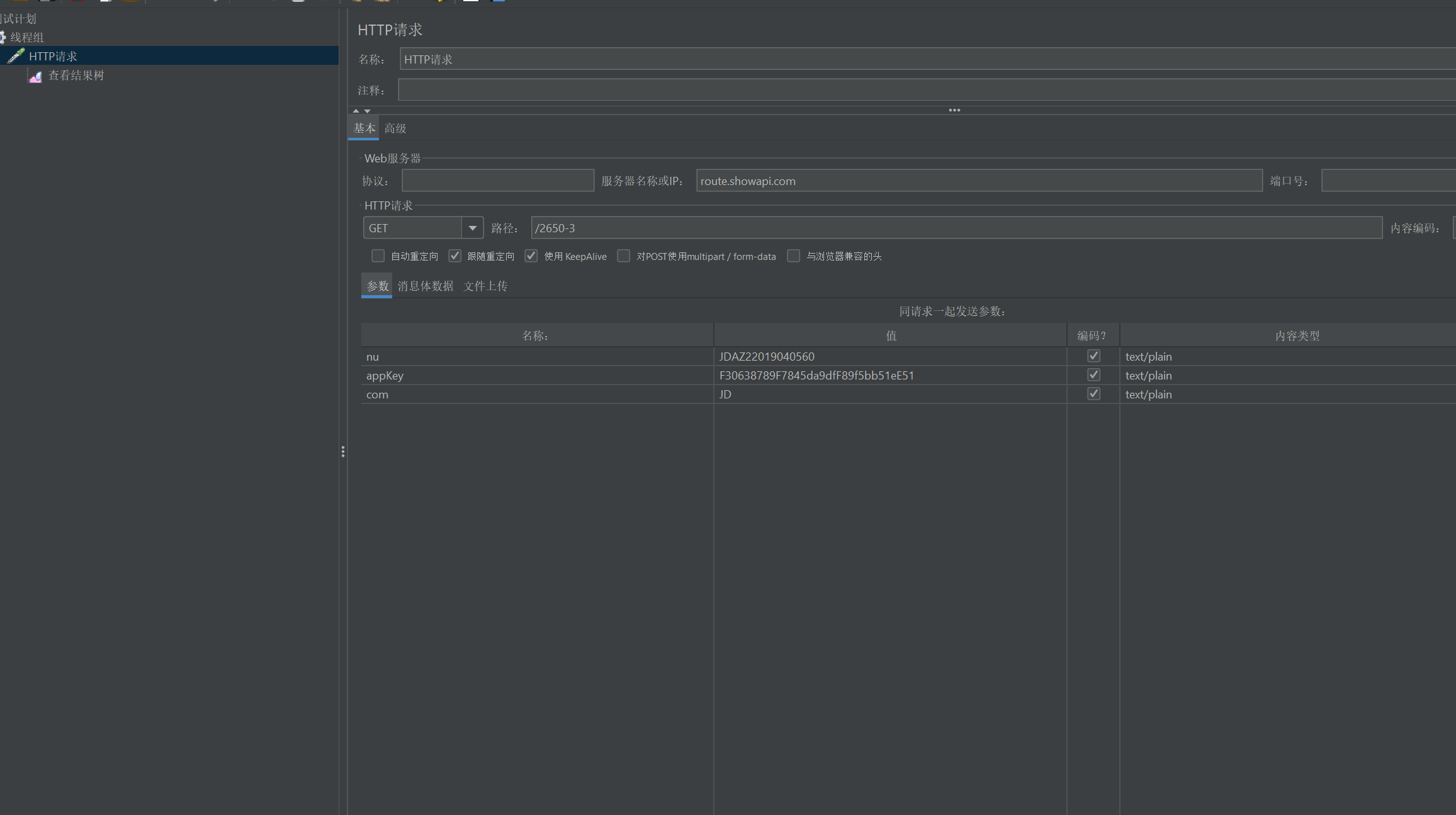Click the 查看结果树 listener chart icon
Screen dimensions: 1456x815
coord(35,76)
